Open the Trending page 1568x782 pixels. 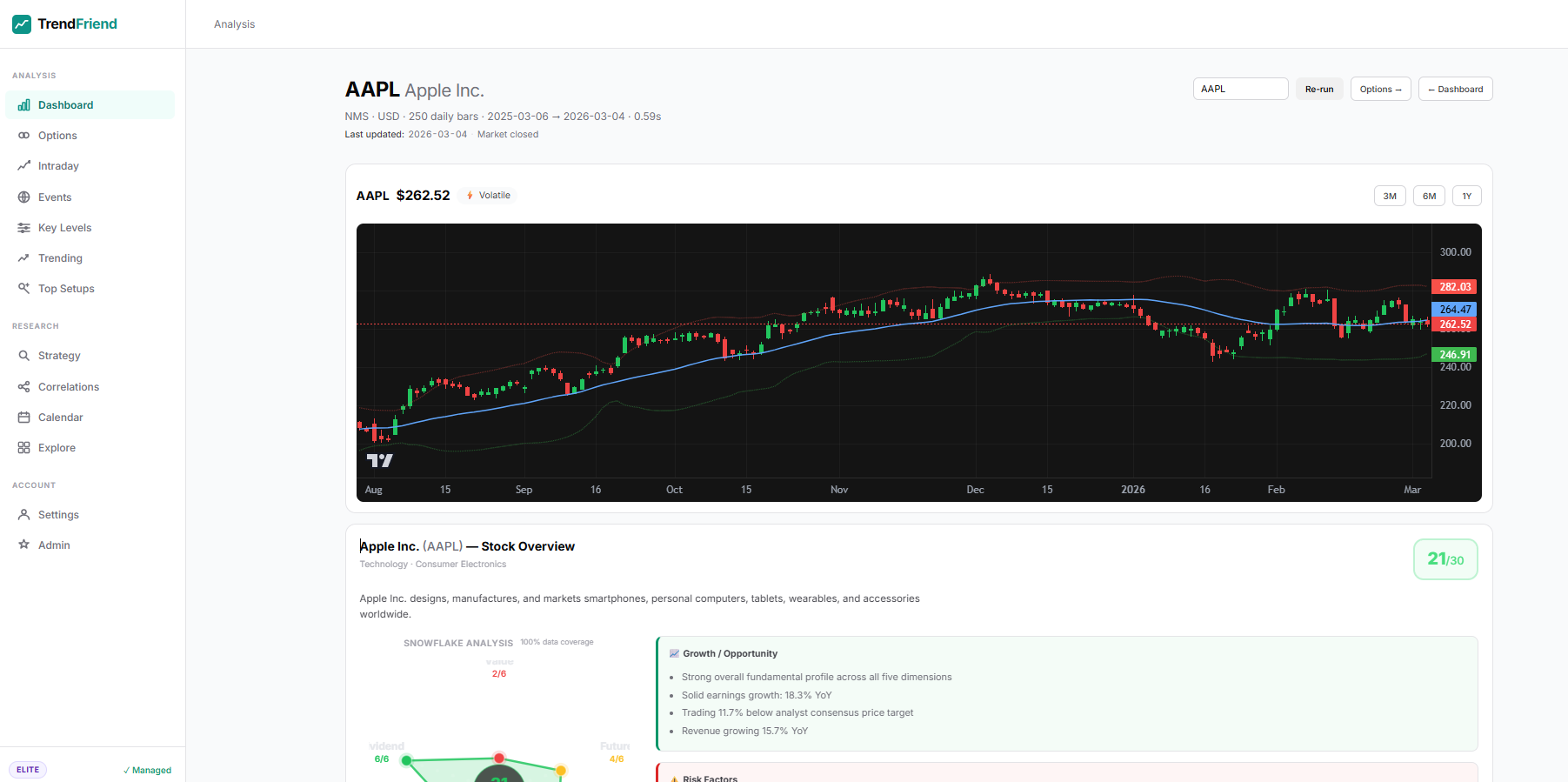[90, 258]
